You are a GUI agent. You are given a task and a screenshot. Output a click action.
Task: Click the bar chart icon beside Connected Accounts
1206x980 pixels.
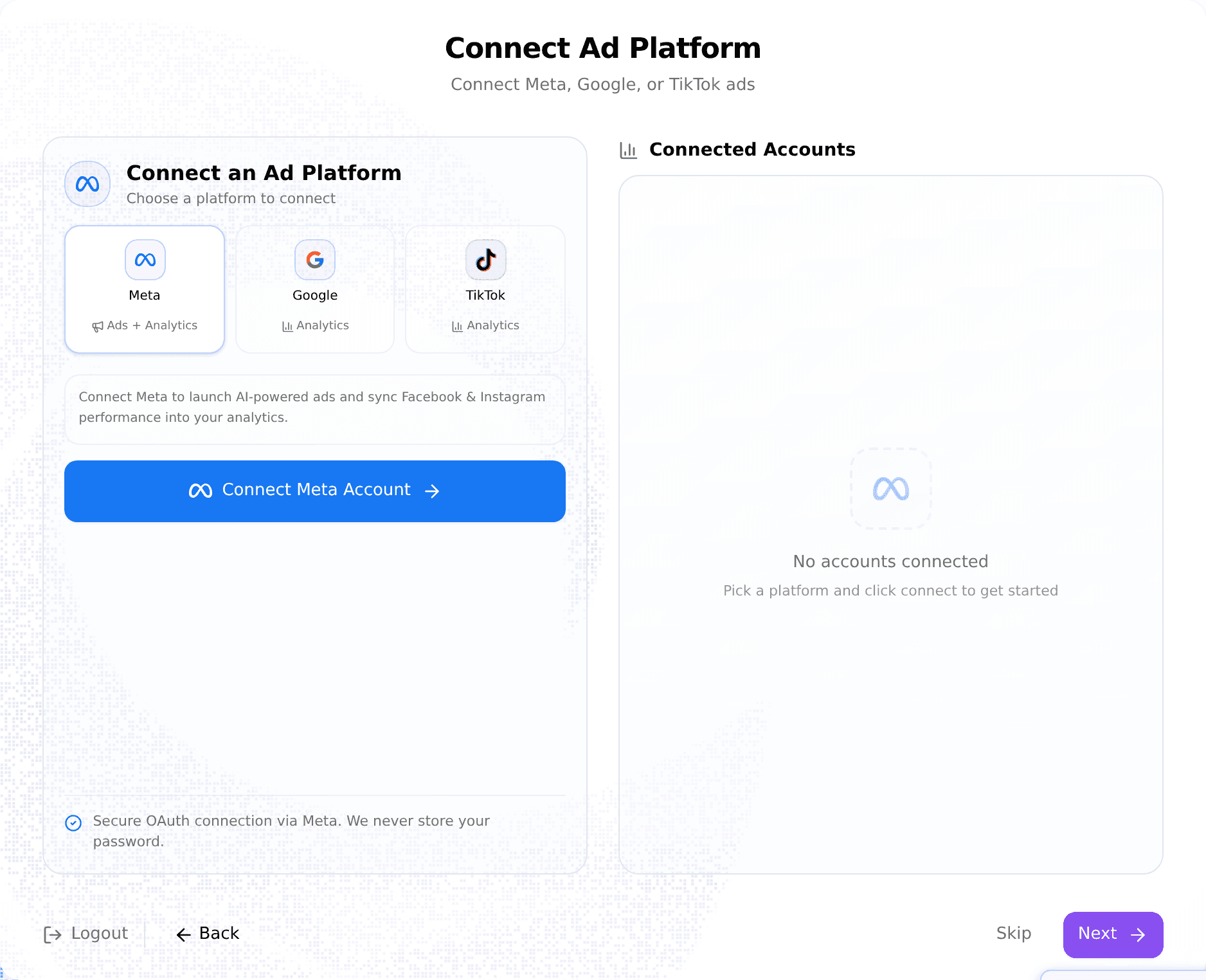coord(628,150)
